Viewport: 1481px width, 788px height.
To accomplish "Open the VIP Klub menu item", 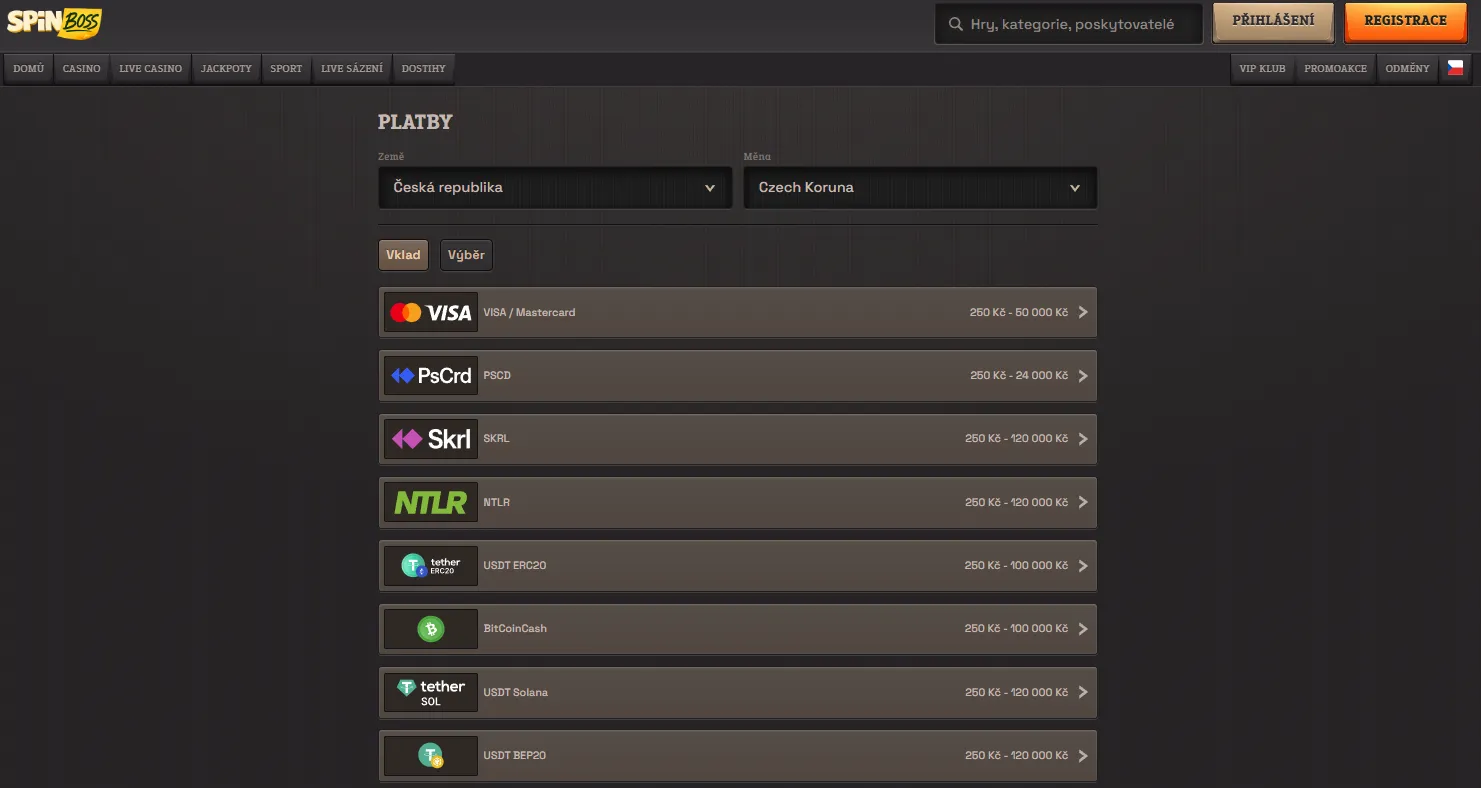I will tap(1263, 69).
